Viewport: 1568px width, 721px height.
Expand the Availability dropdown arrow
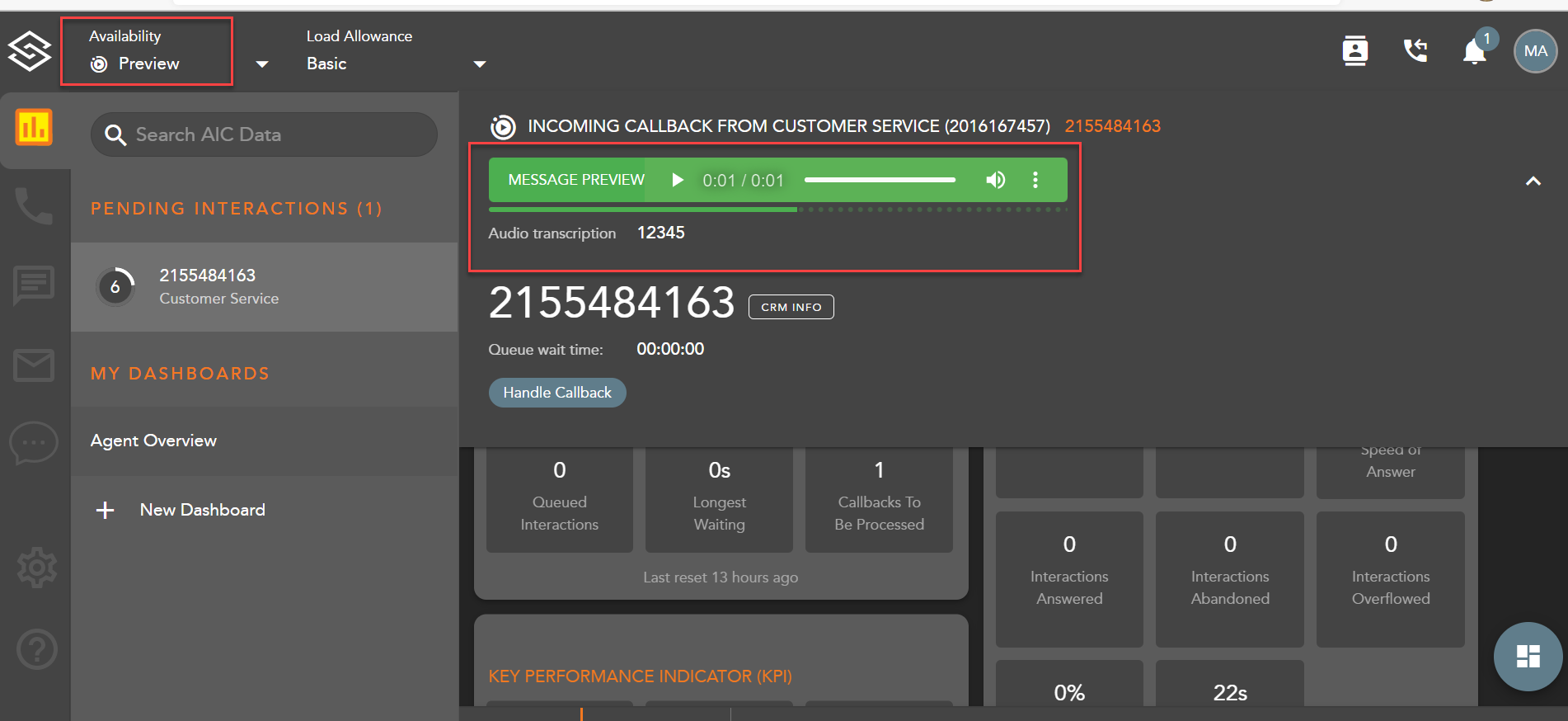[262, 64]
